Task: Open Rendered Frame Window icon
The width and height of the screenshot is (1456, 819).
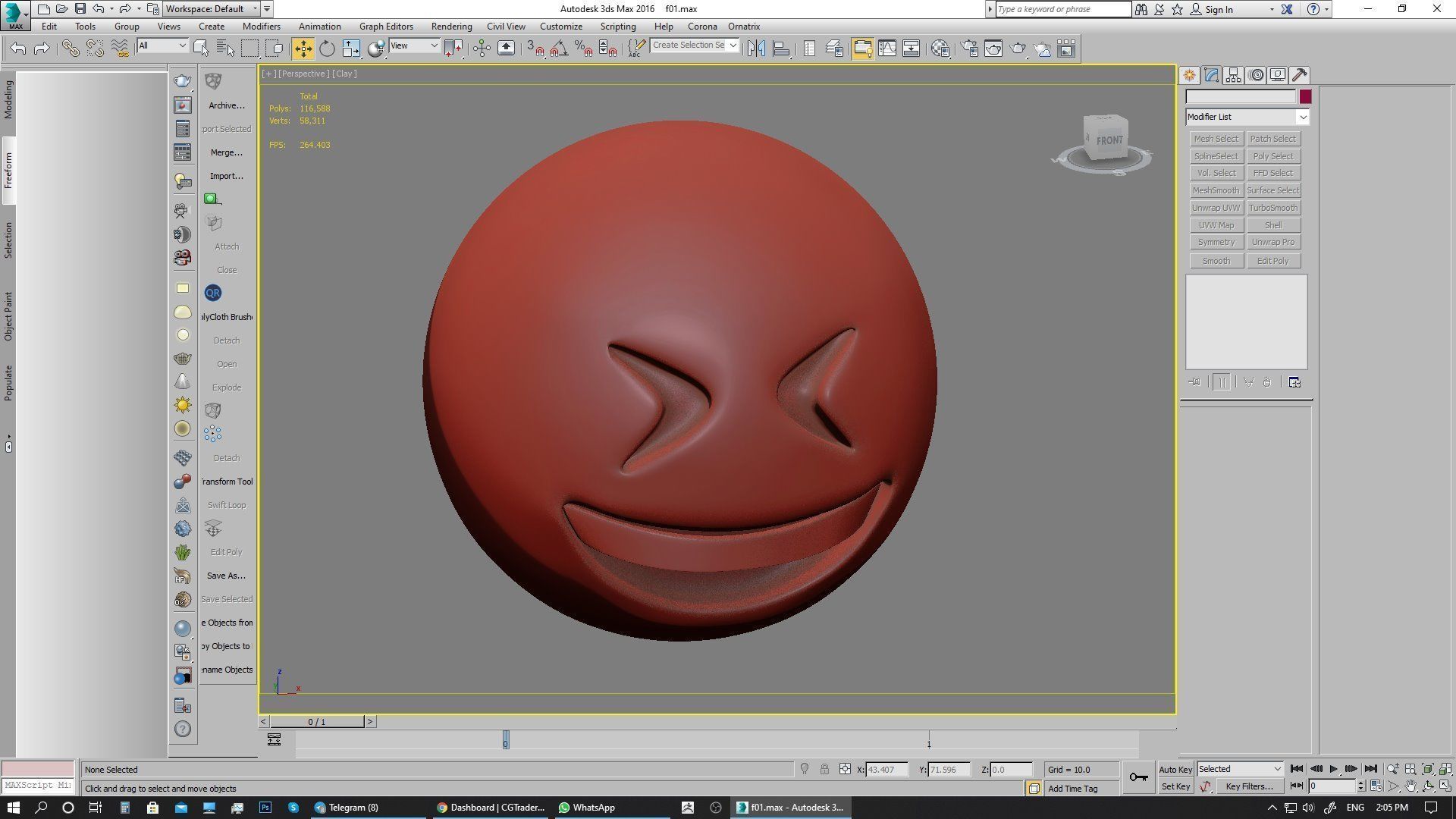Action: [993, 49]
